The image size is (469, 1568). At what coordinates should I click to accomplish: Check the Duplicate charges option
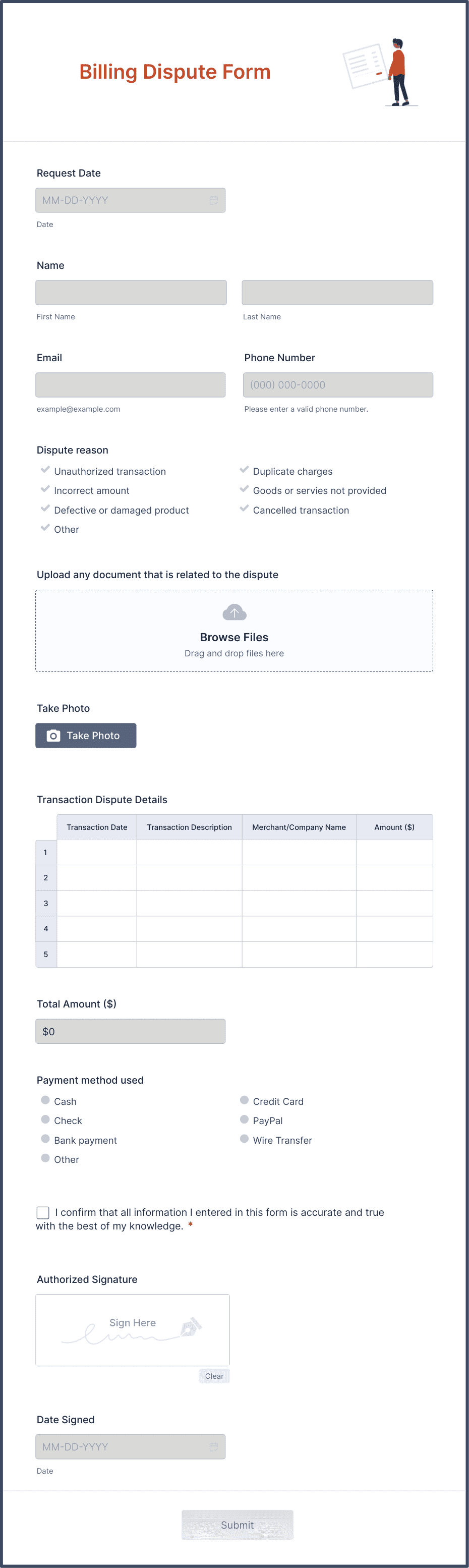click(x=244, y=470)
